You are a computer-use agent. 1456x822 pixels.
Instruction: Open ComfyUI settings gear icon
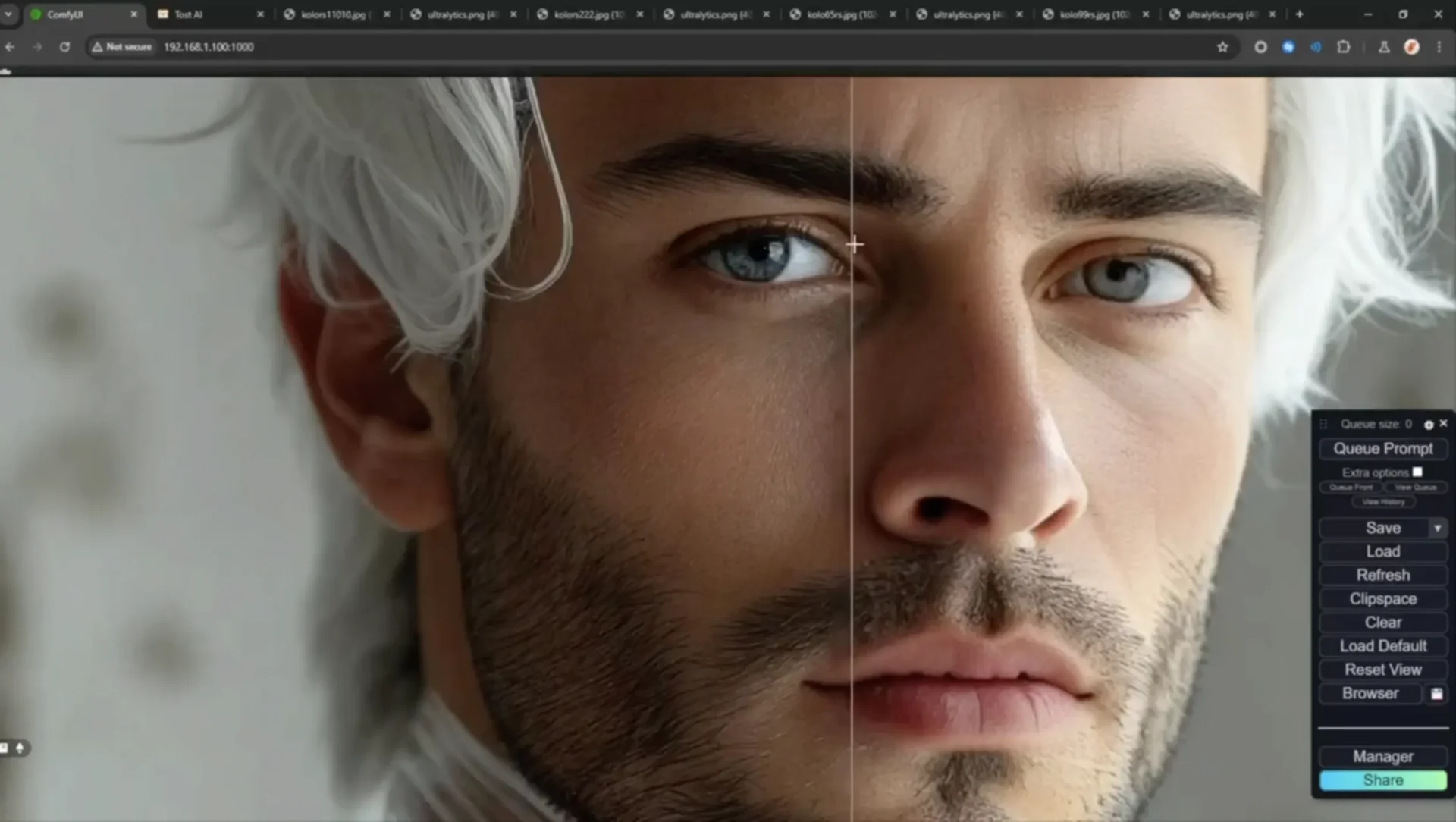(x=1429, y=425)
